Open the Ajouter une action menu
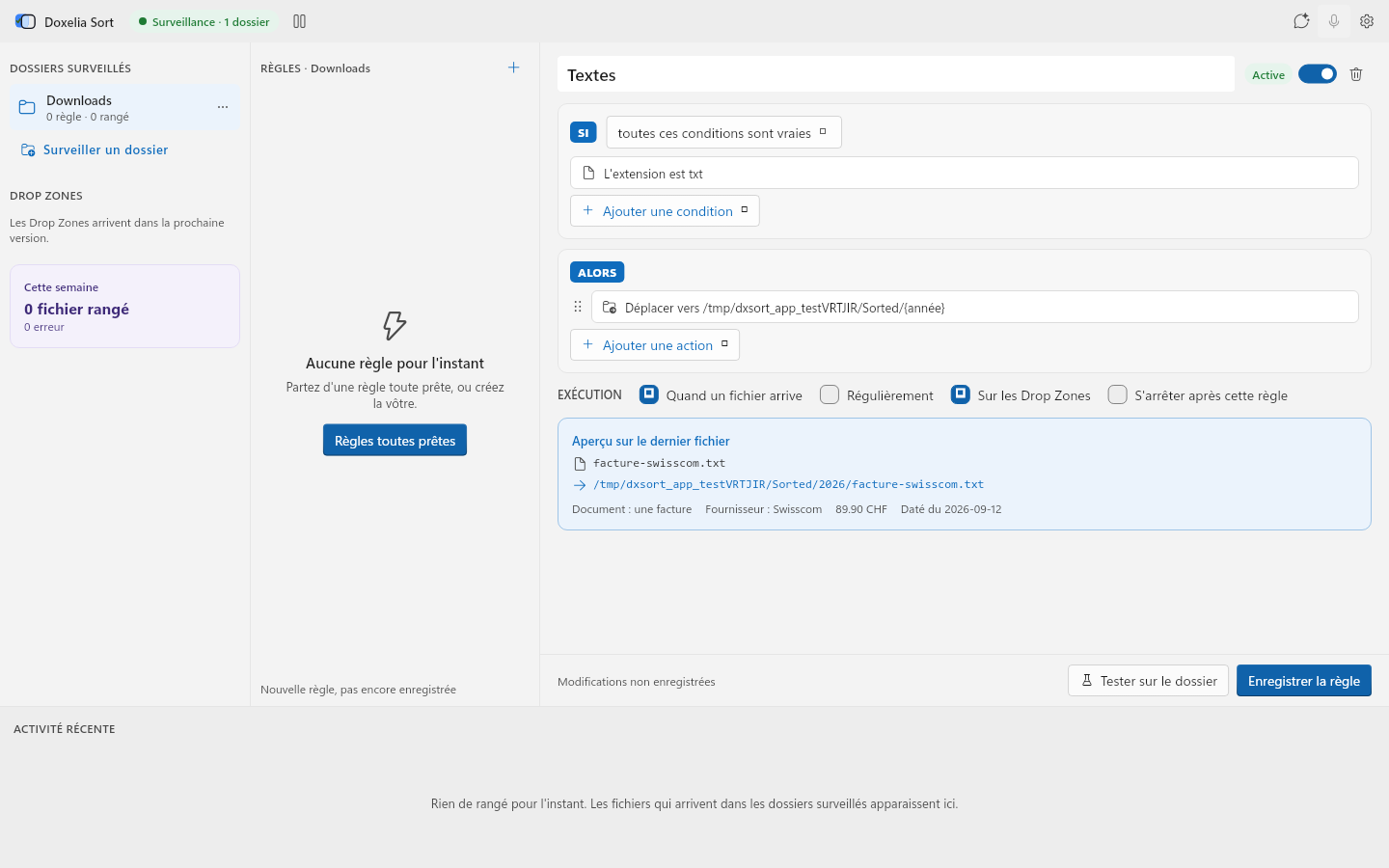This screenshot has width=1389, height=868. click(x=655, y=344)
